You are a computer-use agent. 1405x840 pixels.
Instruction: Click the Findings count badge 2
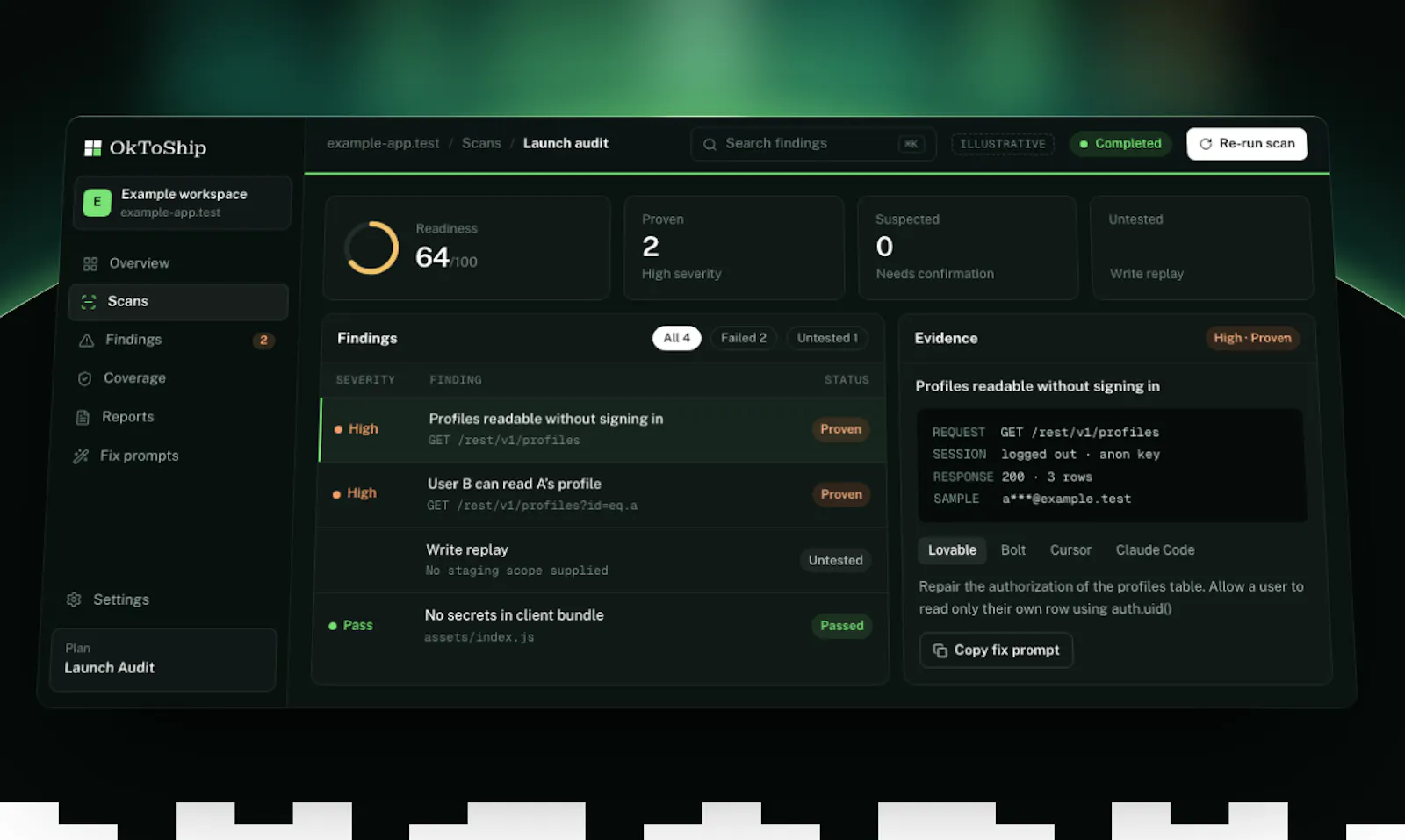point(263,341)
